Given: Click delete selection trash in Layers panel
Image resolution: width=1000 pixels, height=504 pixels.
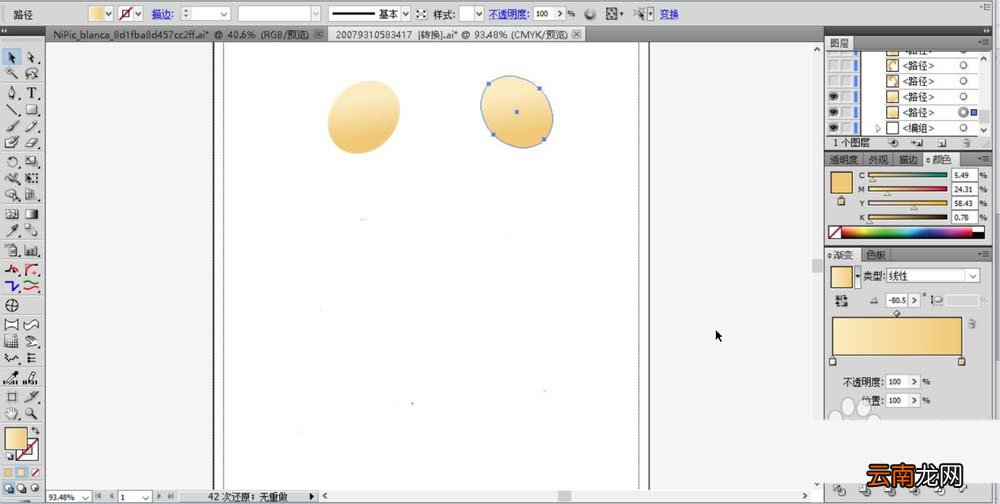Looking at the screenshot, I should [x=966, y=144].
